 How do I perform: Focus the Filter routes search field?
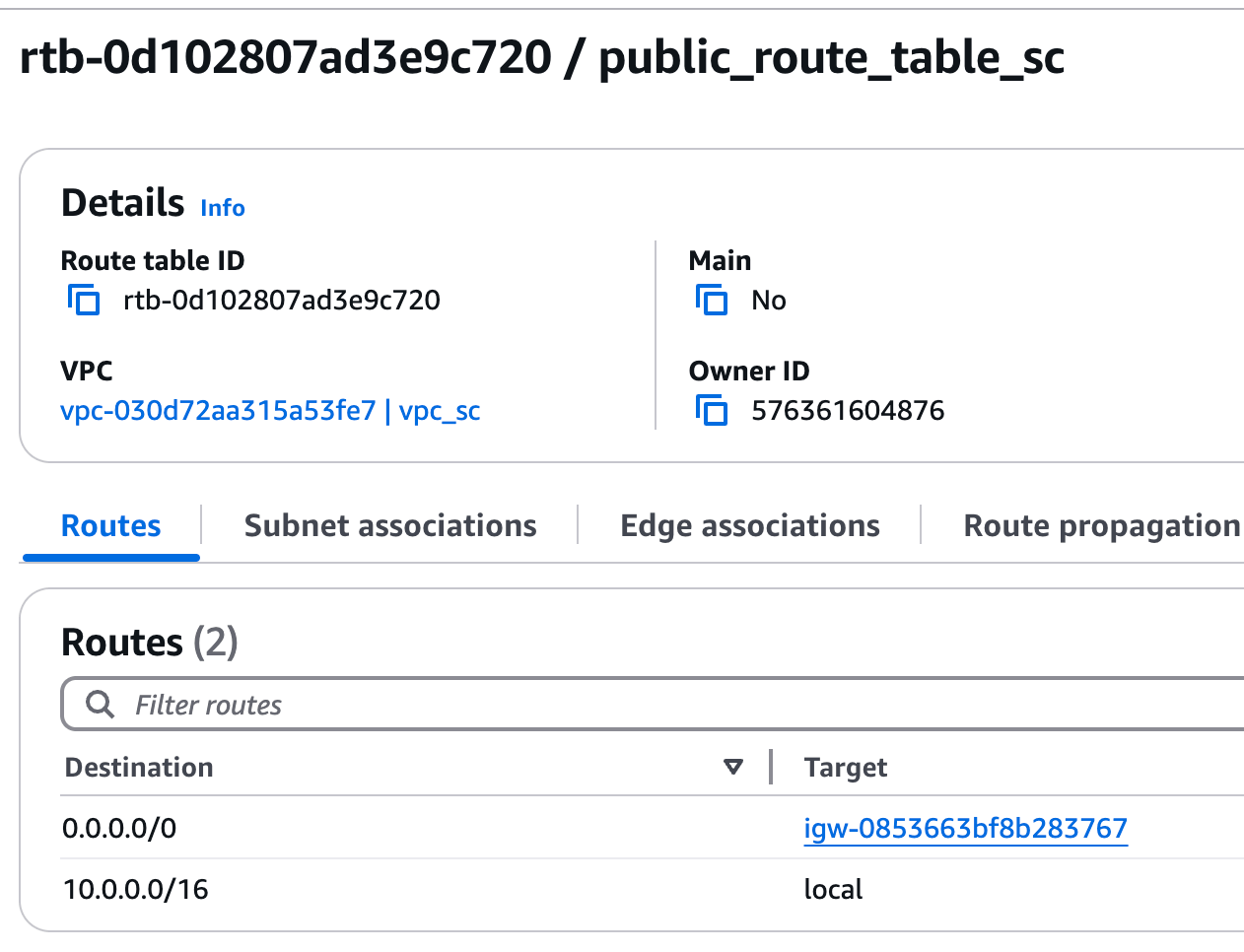click(x=653, y=705)
